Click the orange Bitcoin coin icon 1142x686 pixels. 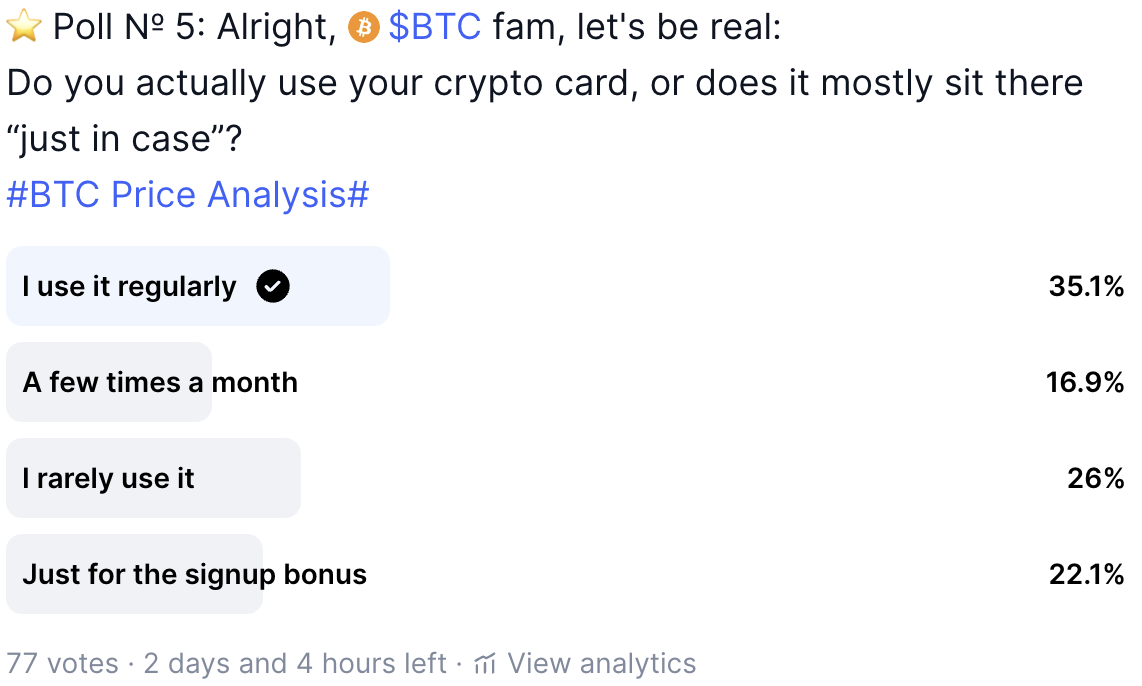(362, 29)
